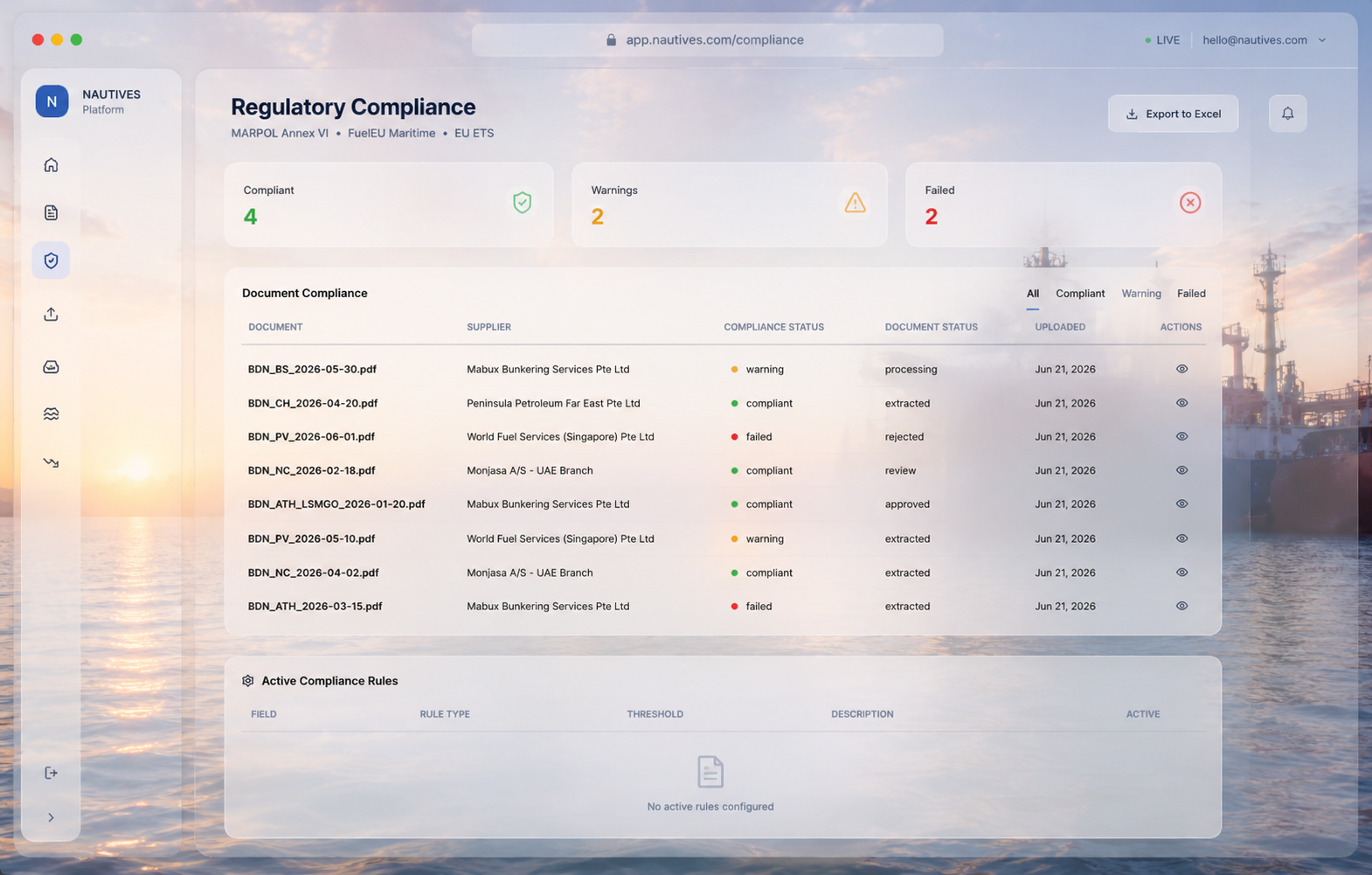The width and height of the screenshot is (1372, 875).
Task: Open the hello@nautives.com account dropdown
Action: pyautogui.click(x=1264, y=40)
